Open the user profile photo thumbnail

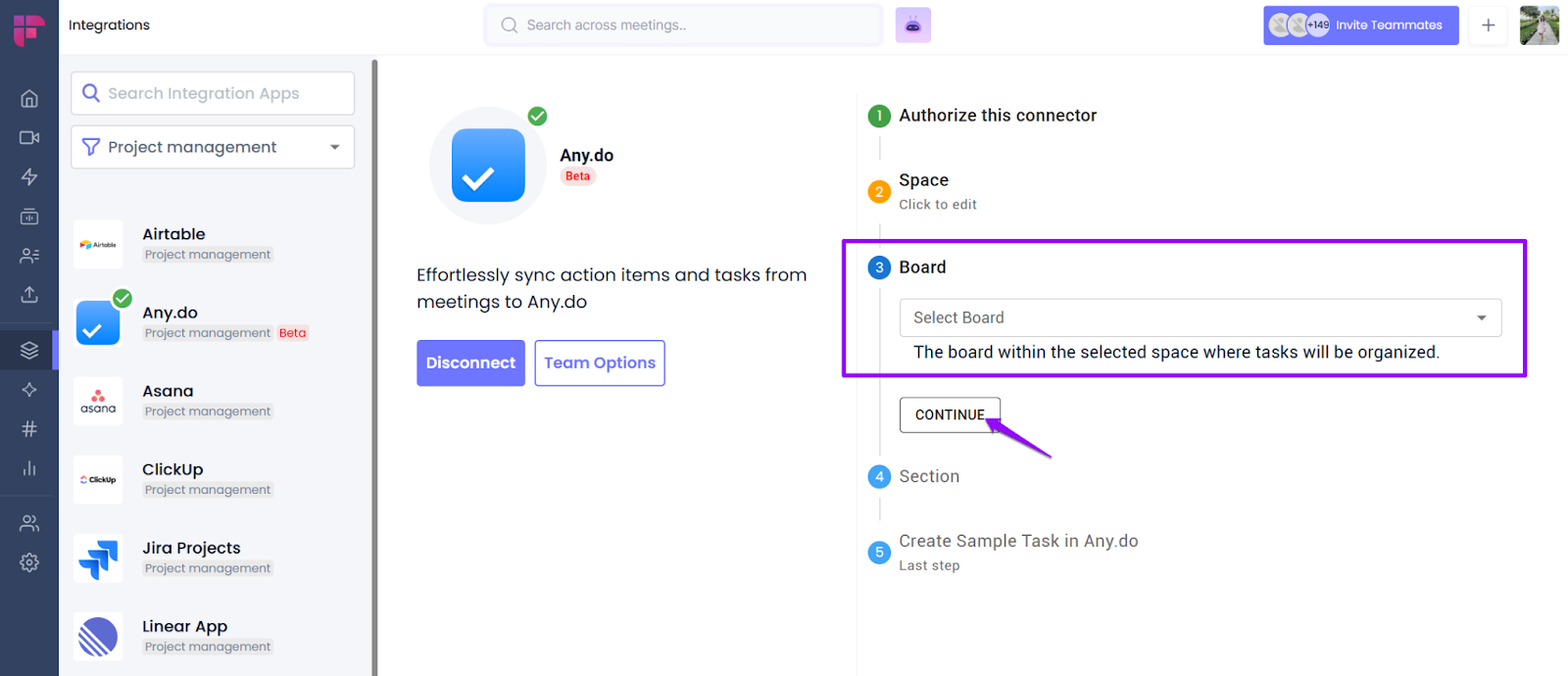(1539, 25)
